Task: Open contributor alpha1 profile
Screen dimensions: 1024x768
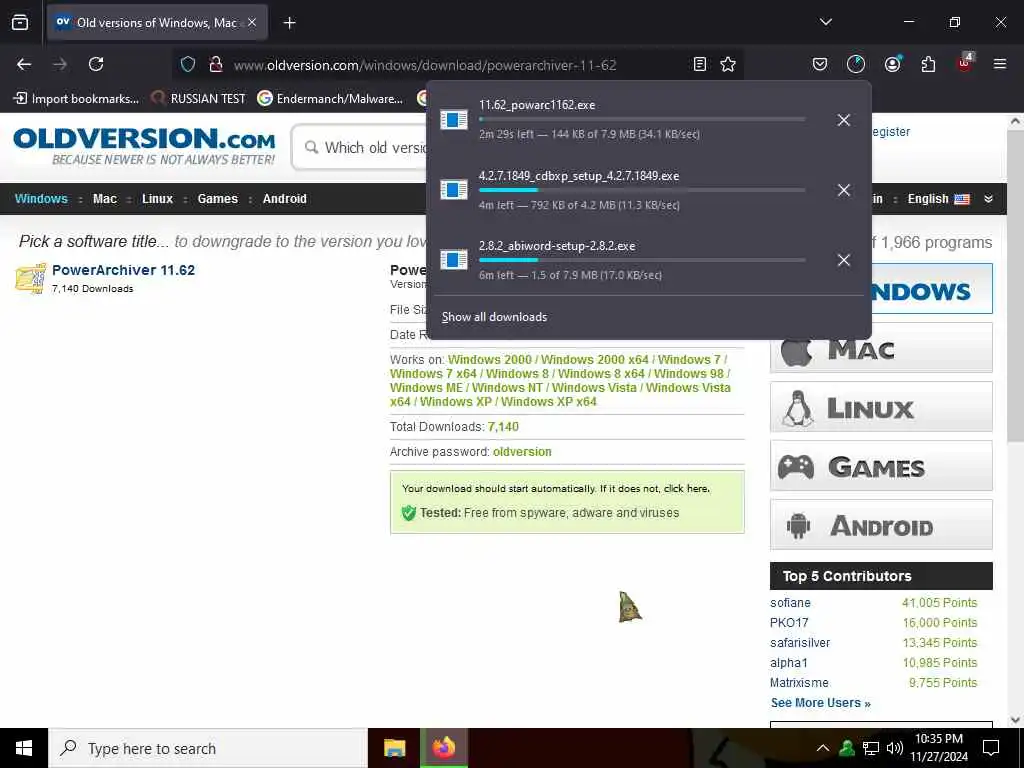Action: [789, 663]
